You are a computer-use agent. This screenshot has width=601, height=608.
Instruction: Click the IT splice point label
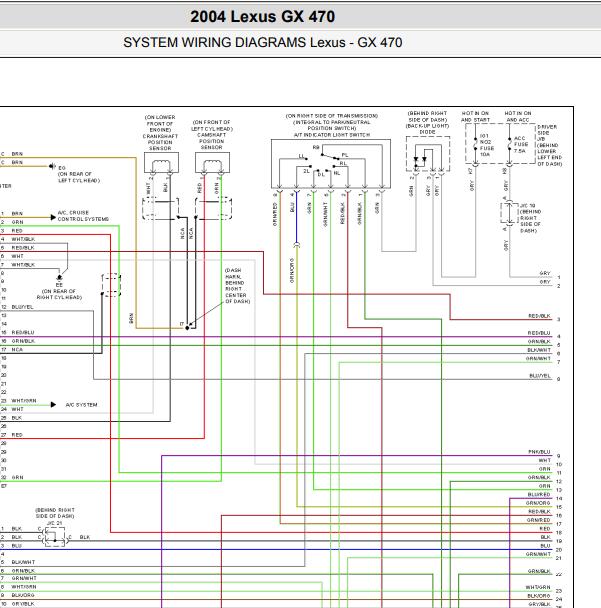pos(181,324)
